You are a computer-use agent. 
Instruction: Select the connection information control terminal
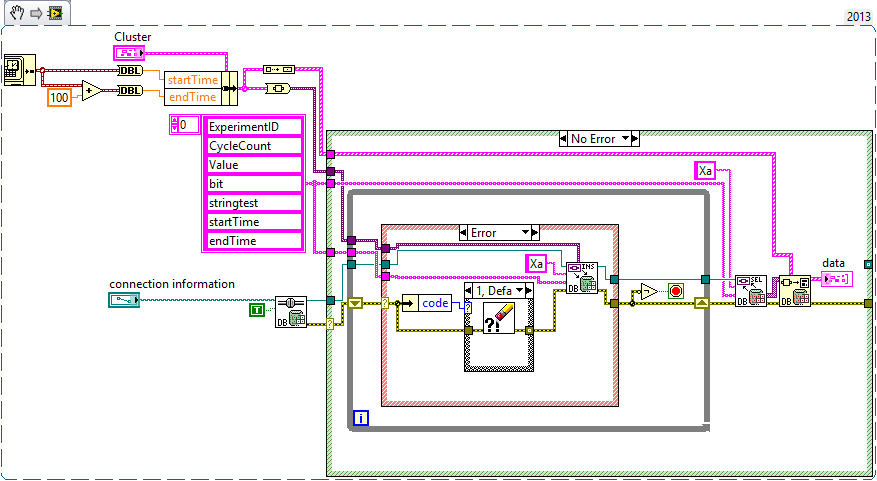(124, 299)
